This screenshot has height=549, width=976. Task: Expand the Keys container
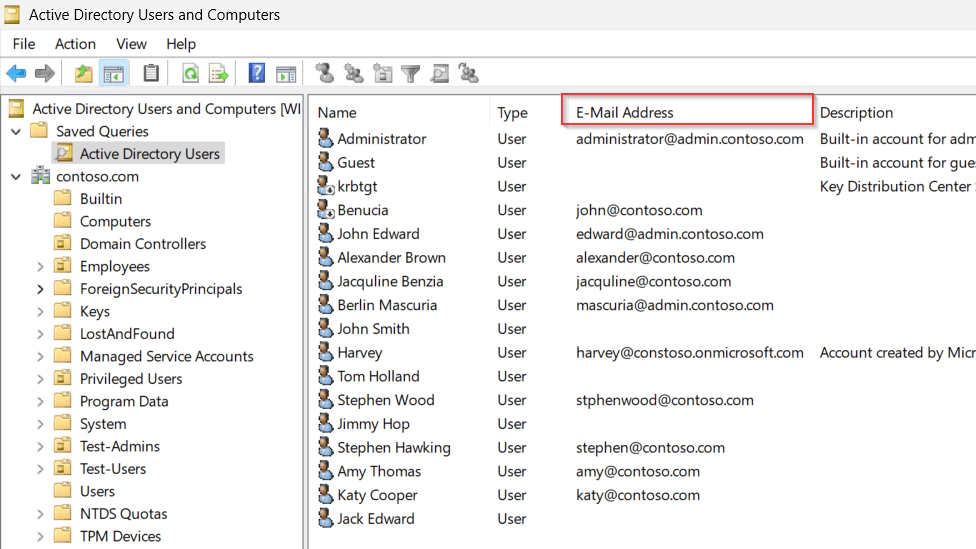40,311
